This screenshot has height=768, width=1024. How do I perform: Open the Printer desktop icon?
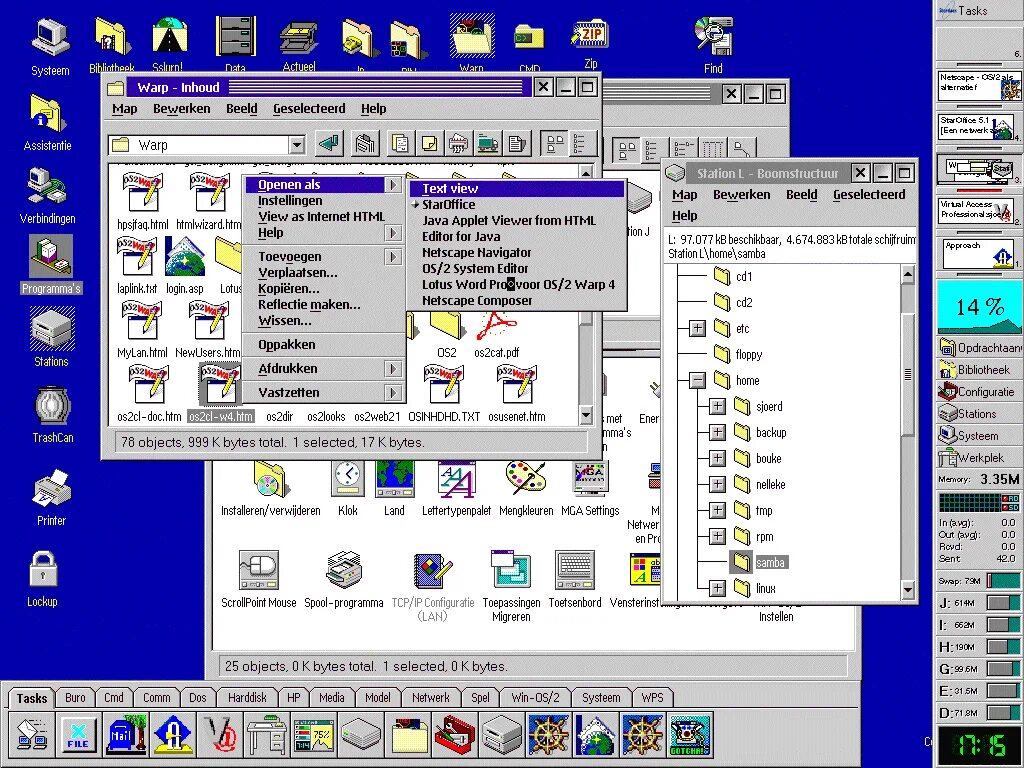[51, 487]
